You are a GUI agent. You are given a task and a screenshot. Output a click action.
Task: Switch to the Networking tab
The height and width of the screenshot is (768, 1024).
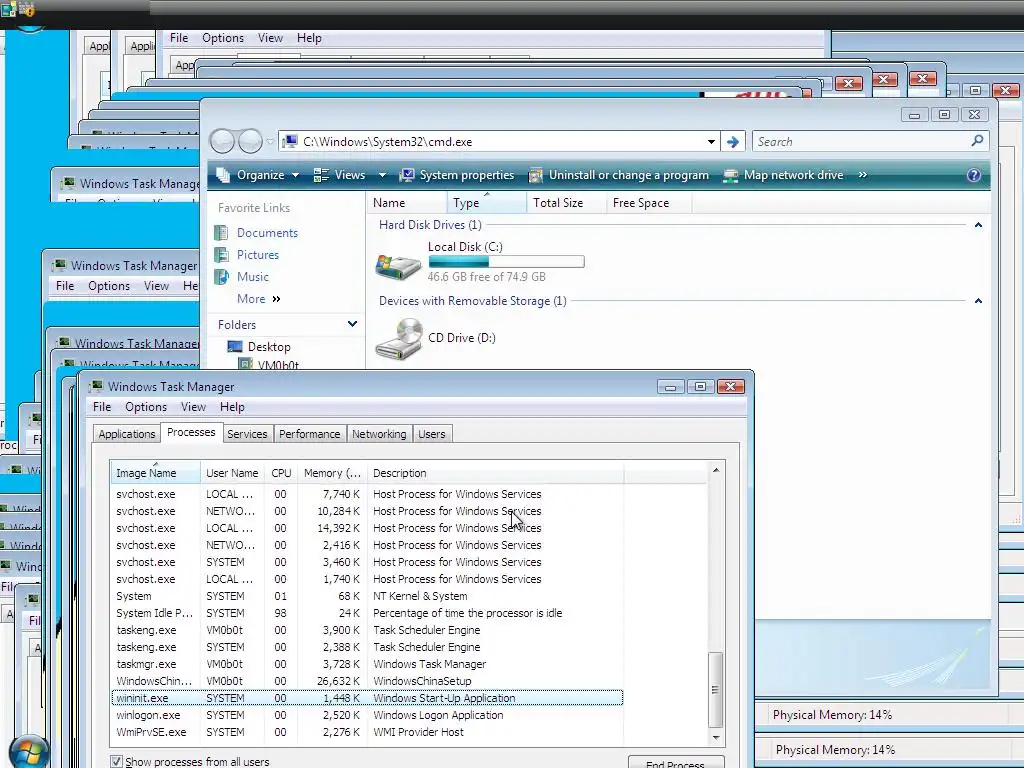[379, 434]
